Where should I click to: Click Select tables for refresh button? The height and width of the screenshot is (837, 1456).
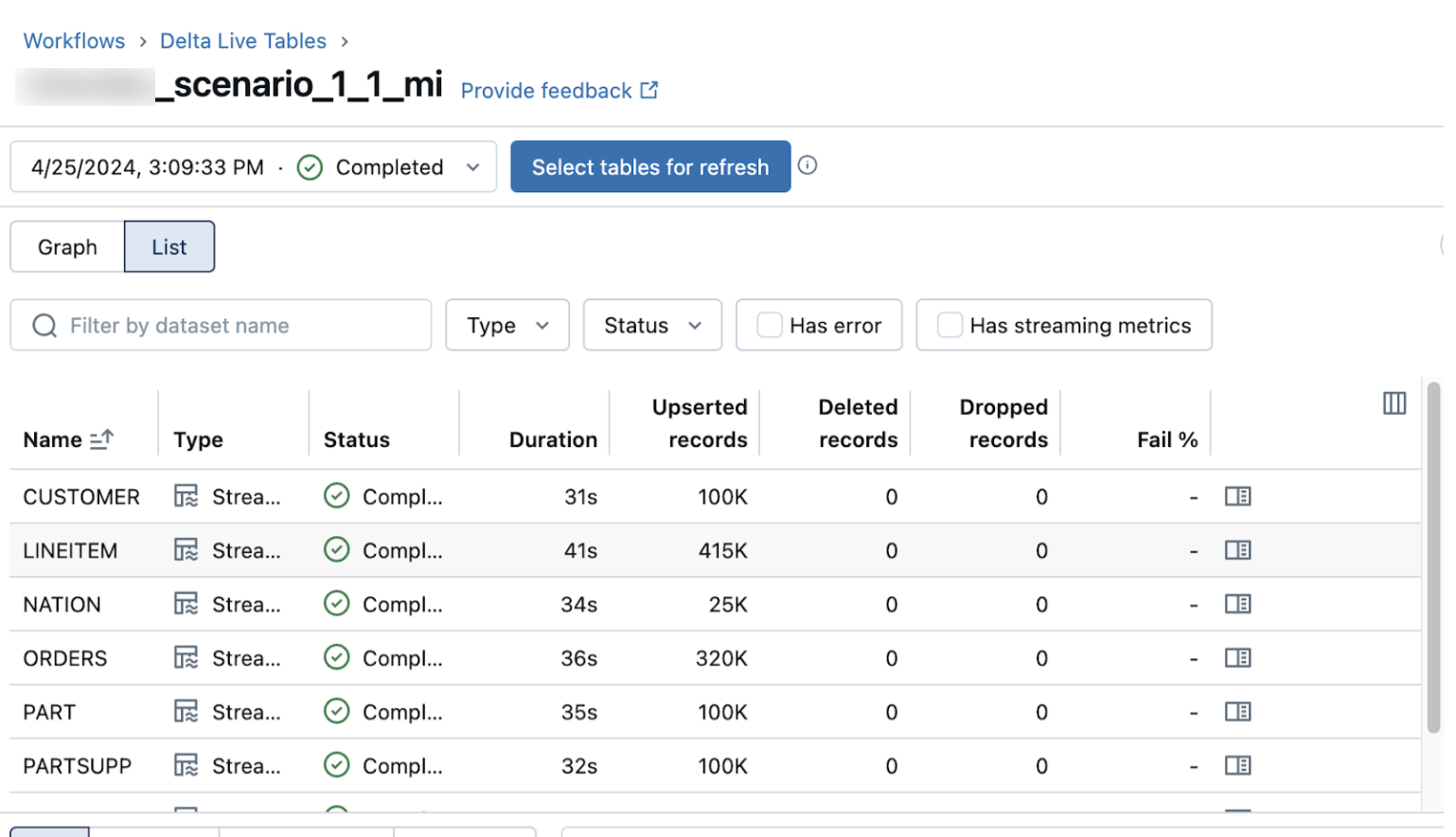click(x=650, y=168)
